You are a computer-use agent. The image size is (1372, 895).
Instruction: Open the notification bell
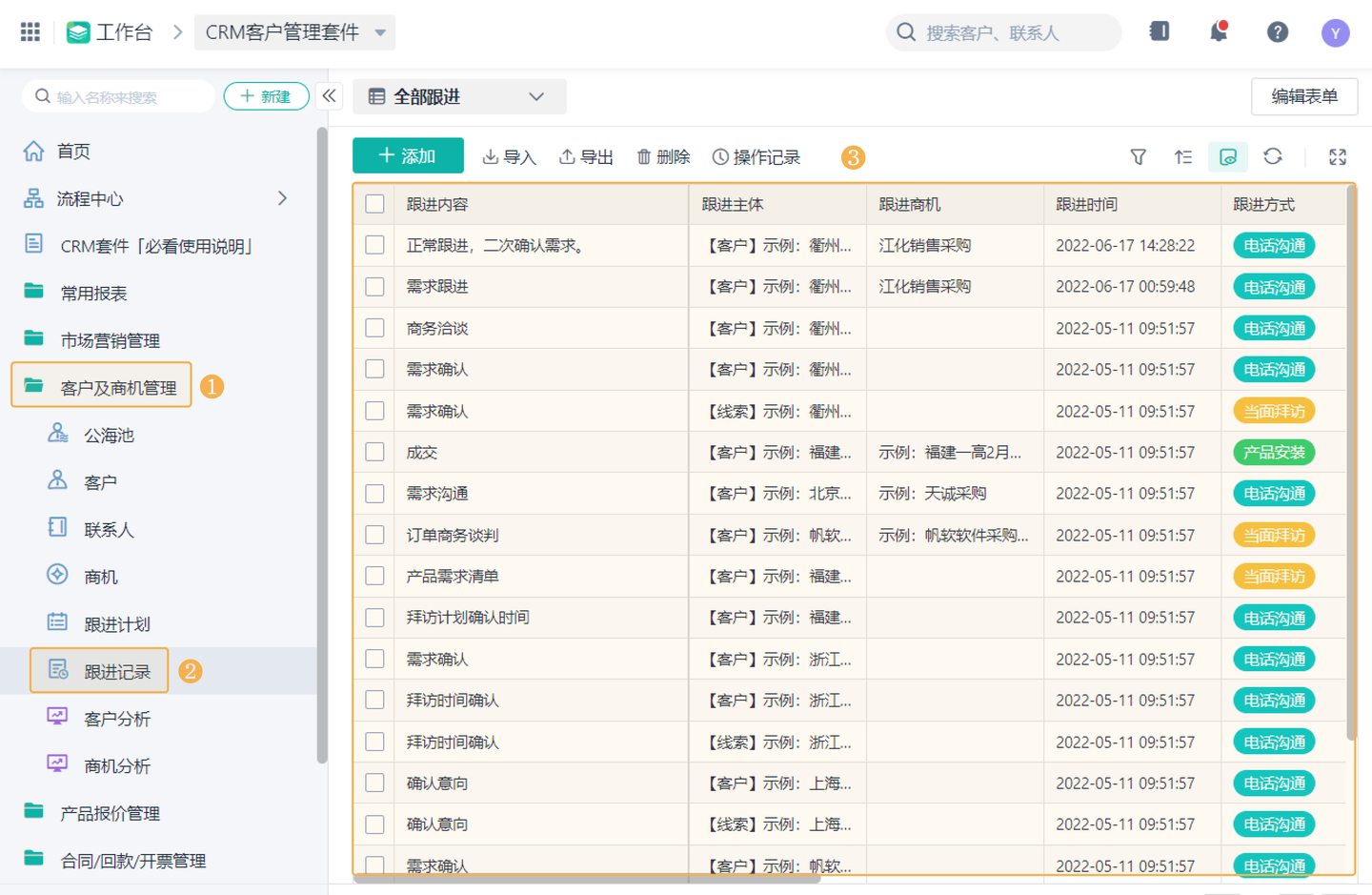pos(1219,32)
